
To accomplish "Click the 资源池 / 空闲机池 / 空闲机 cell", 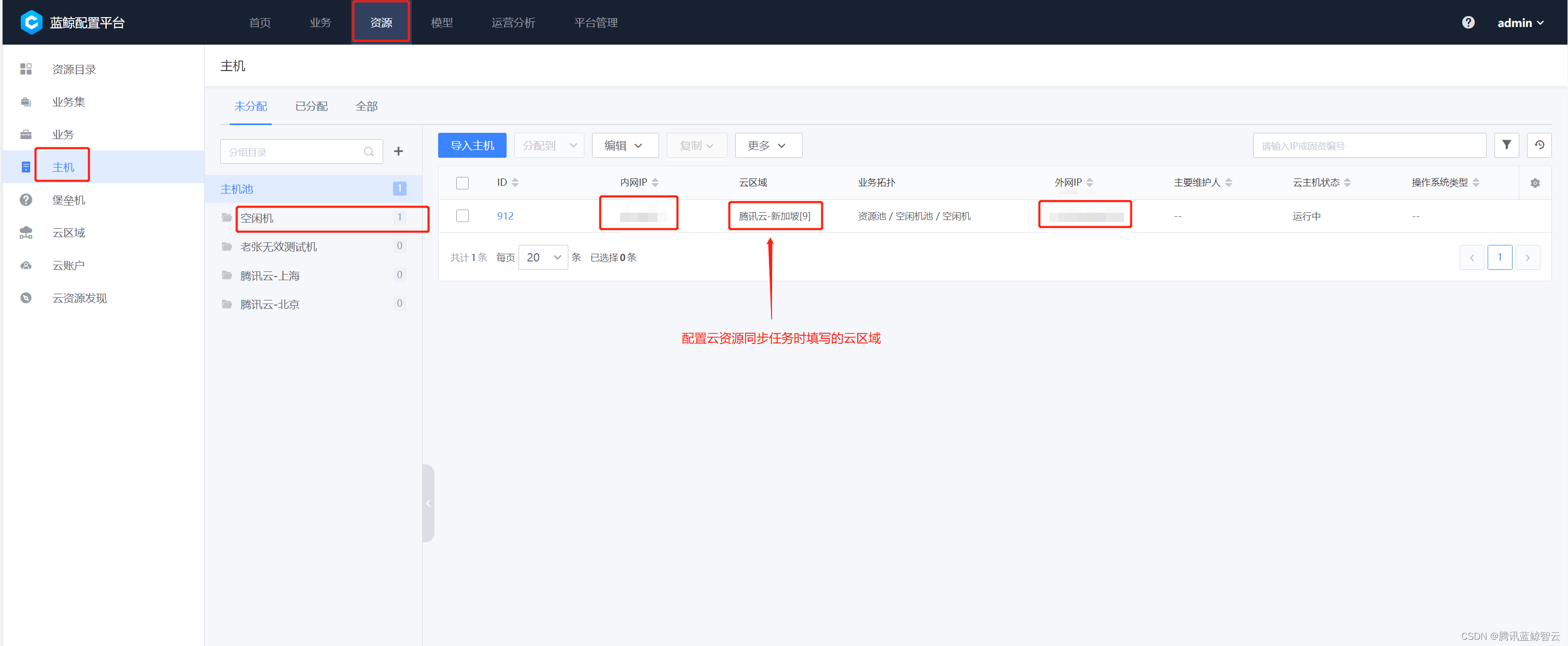I will pyautogui.click(x=914, y=215).
